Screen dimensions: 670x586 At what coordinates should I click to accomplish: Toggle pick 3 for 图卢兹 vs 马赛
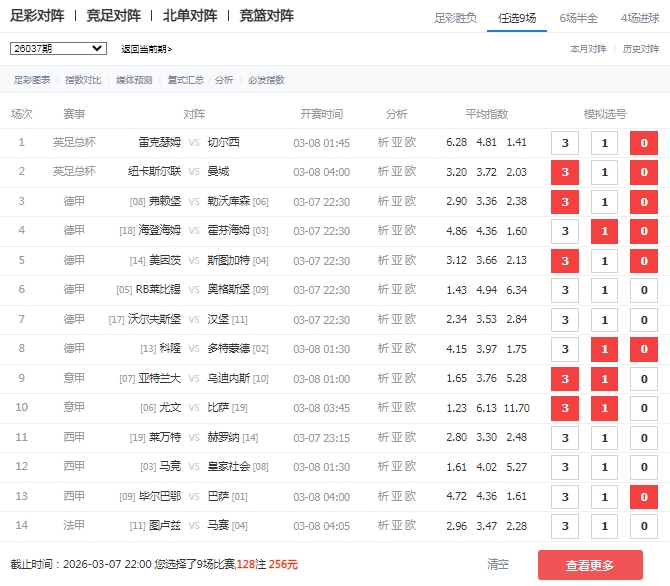pos(565,526)
